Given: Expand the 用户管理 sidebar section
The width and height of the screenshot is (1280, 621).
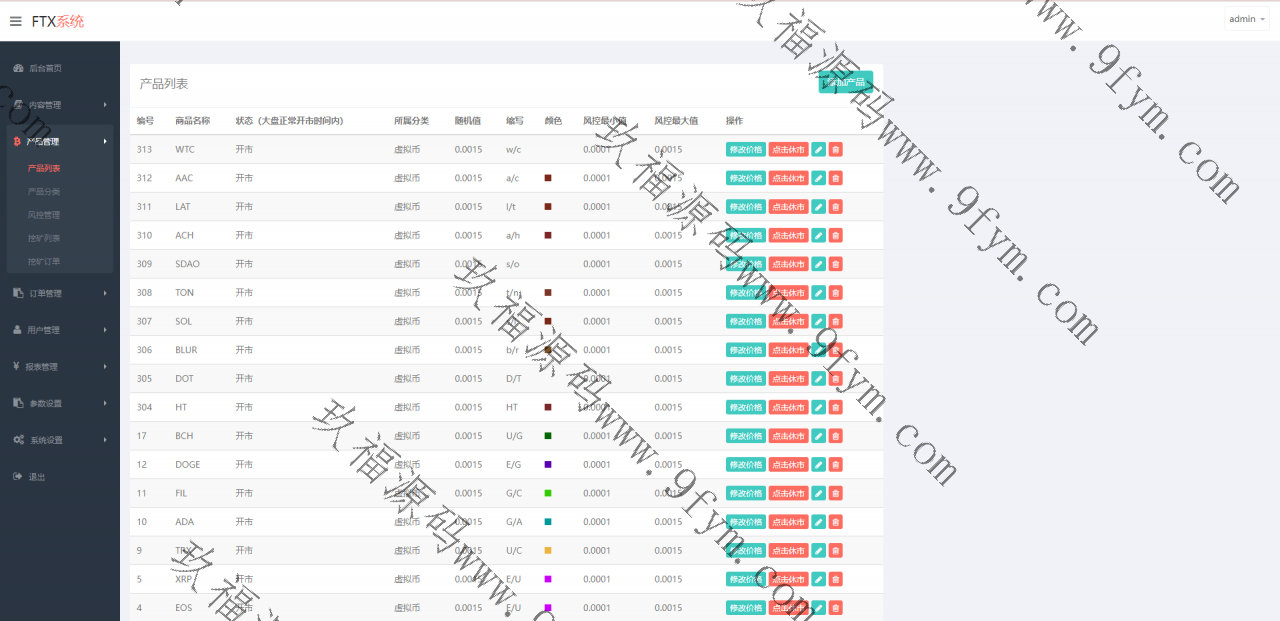Looking at the screenshot, I should click(x=60, y=330).
